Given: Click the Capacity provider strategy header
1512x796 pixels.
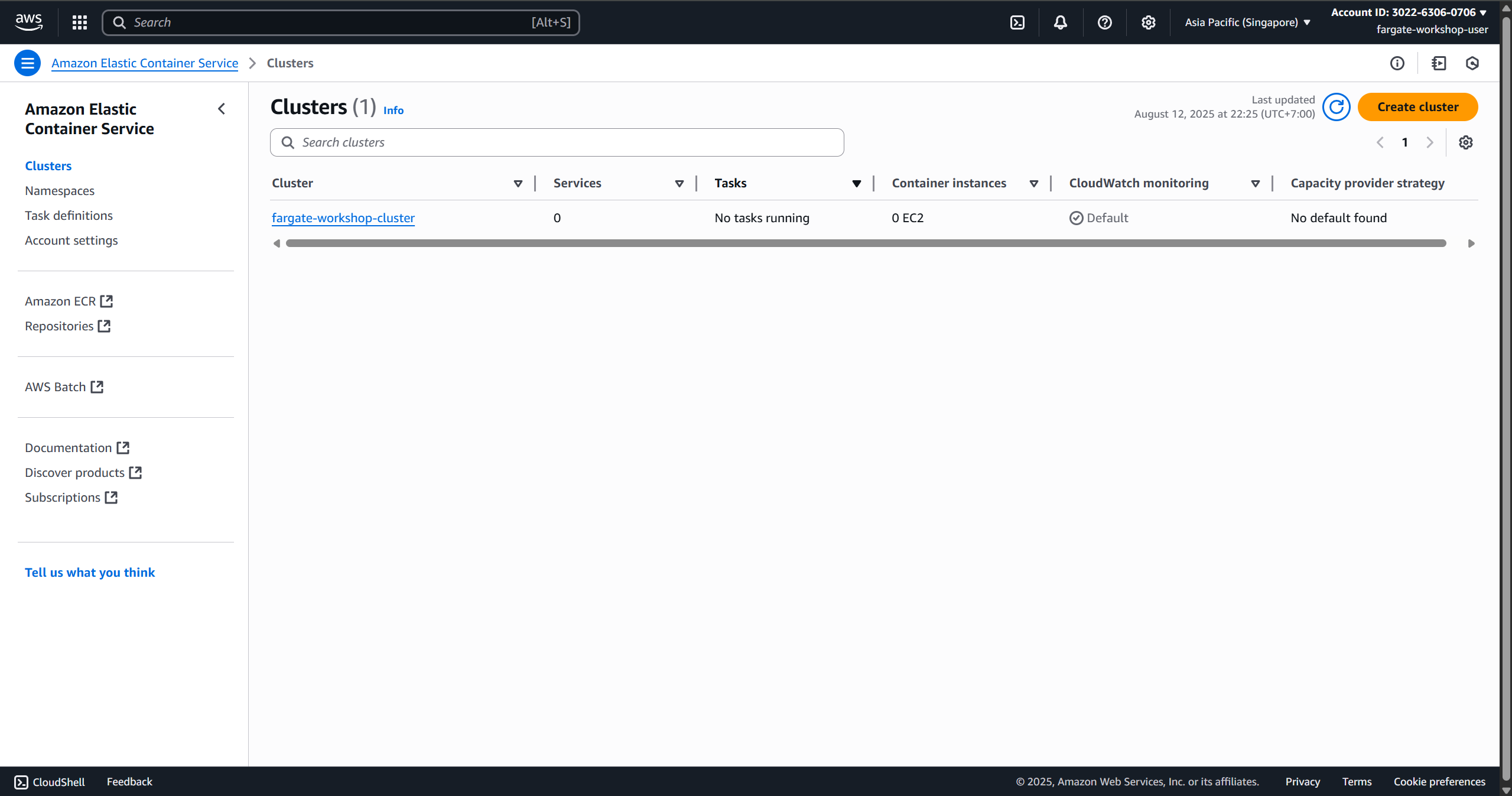Looking at the screenshot, I should coord(1367,183).
